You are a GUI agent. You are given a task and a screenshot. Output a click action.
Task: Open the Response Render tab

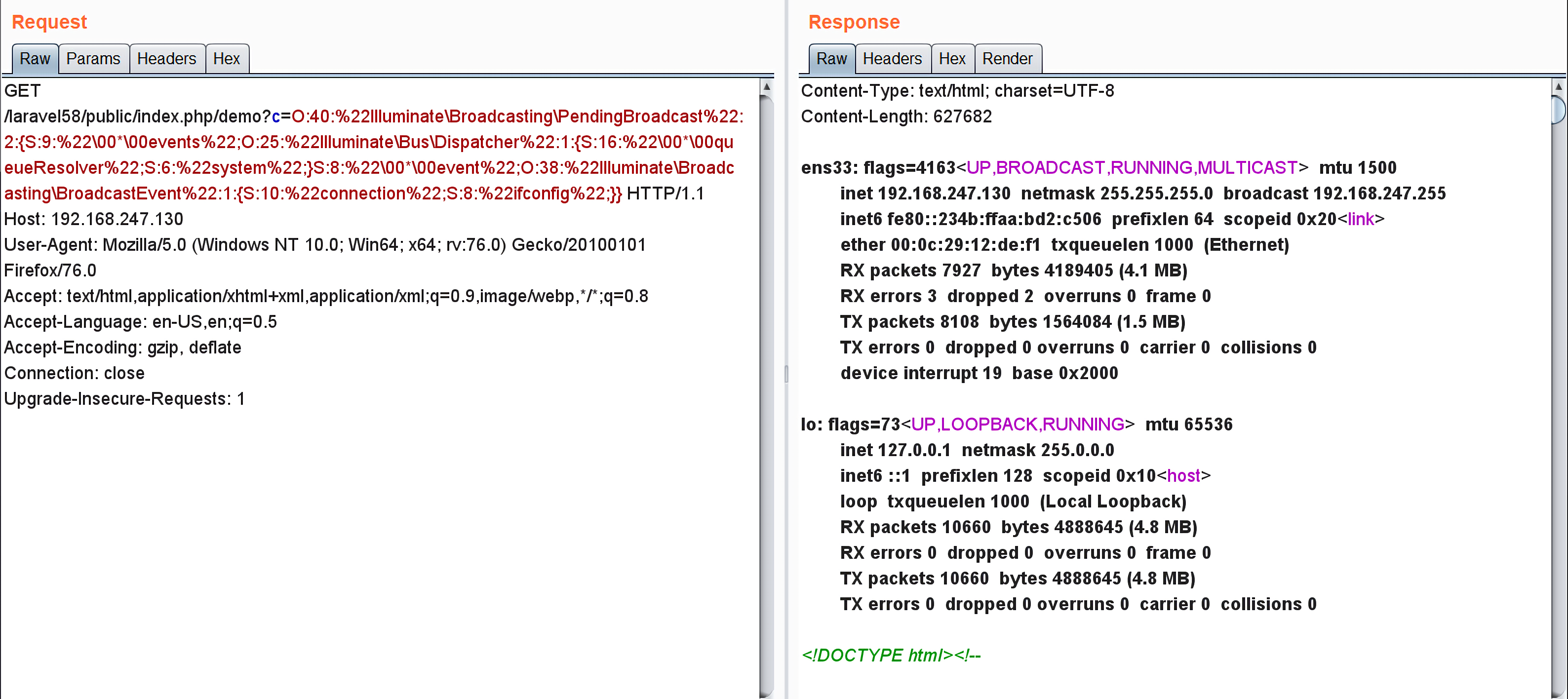click(x=1007, y=59)
